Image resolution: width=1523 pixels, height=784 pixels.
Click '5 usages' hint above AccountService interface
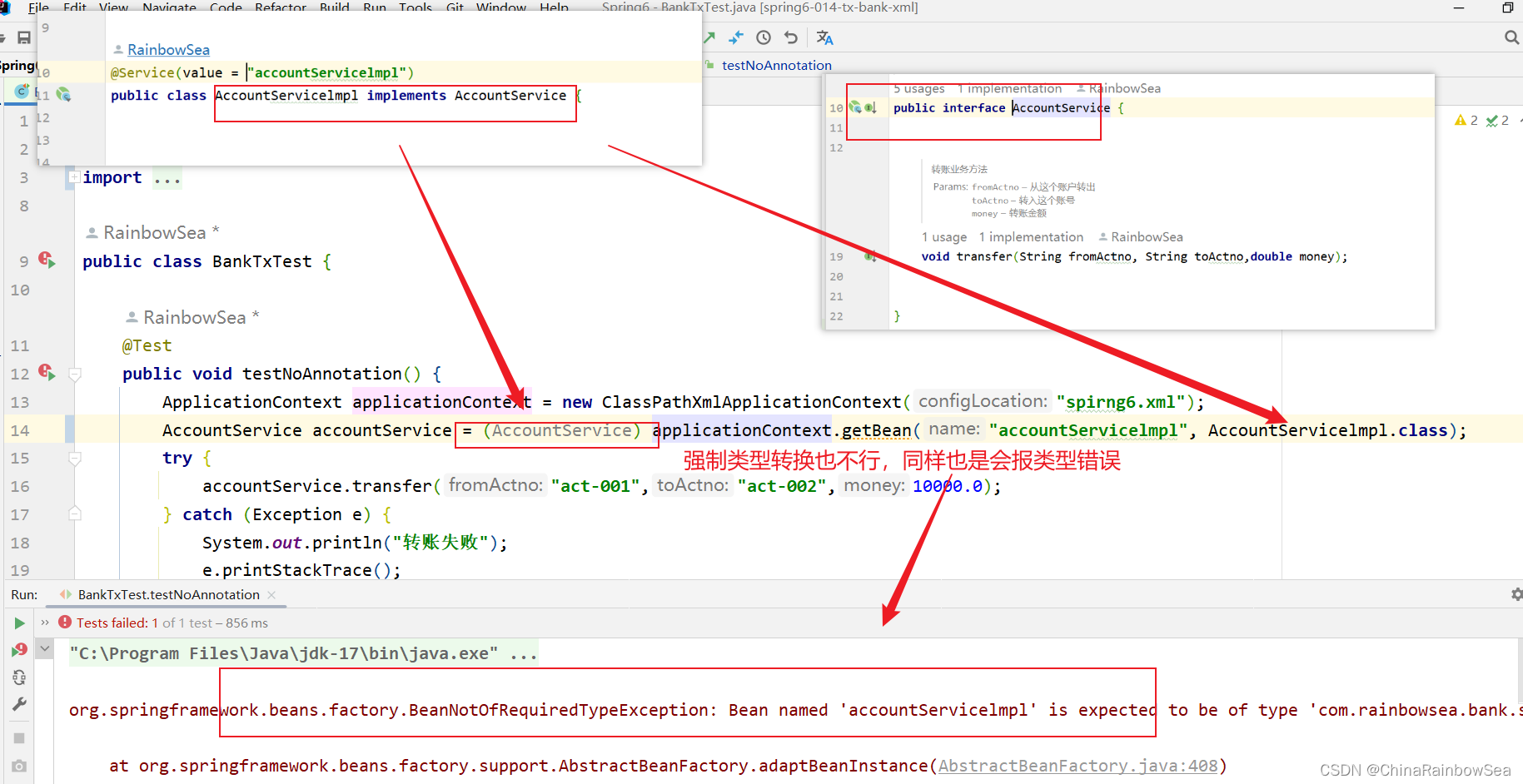(918, 88)
